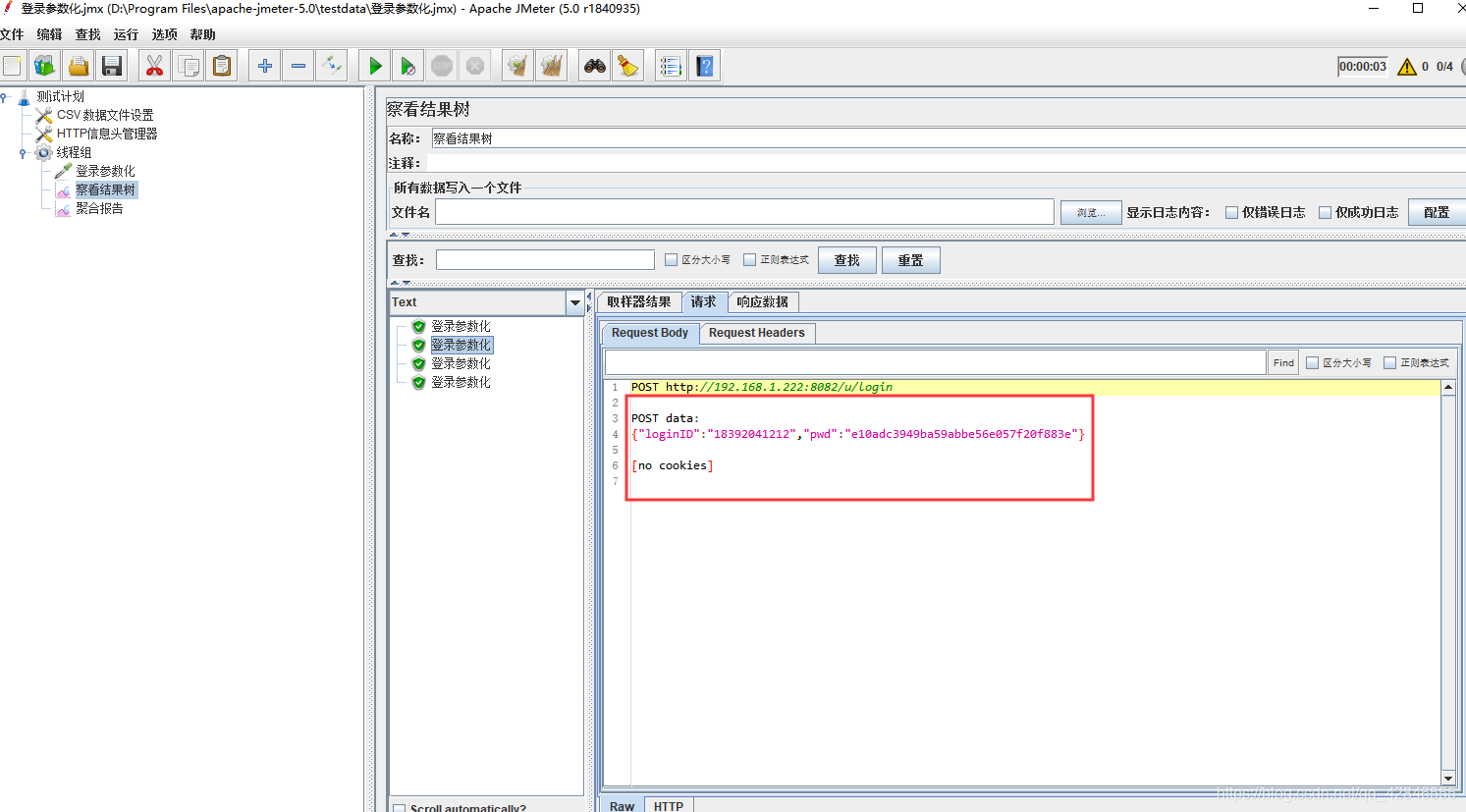Select the 聚合报告 listener node
This screenshot has height=812, width=1466.
coord(99,208)
